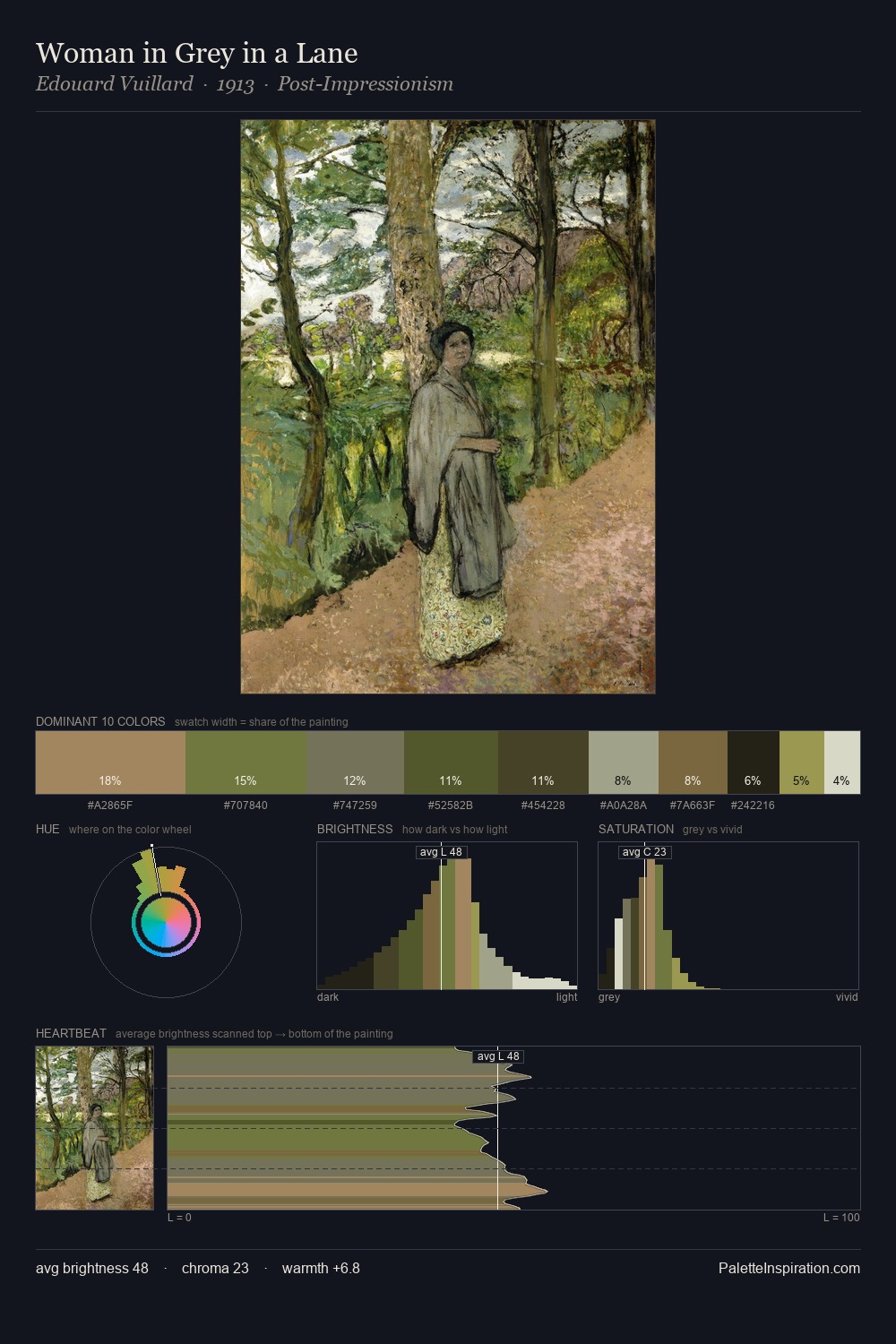The height and width of the screenshot is (1344, 896).
Task: Click the hex code #454228
Action: (543, 806)
